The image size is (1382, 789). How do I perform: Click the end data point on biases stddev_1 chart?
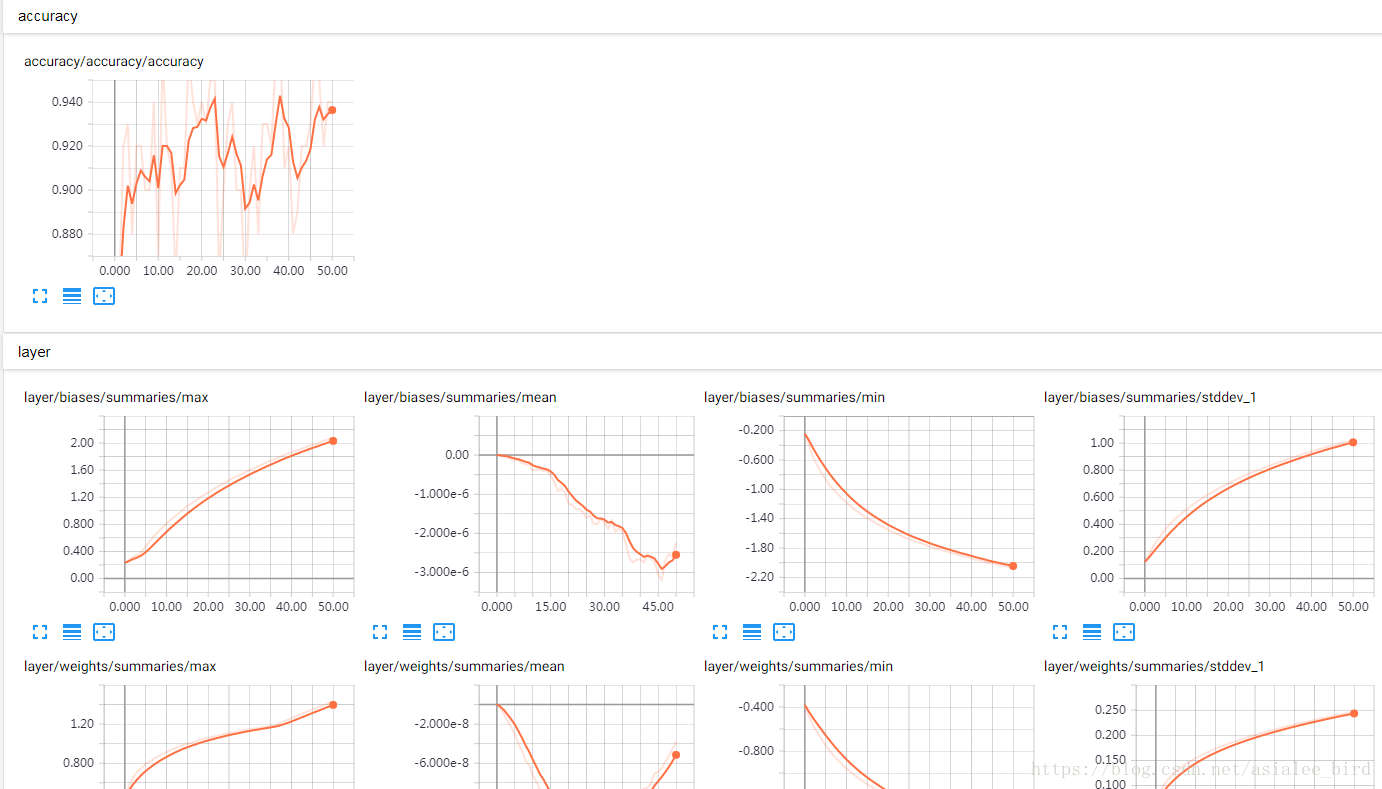tap(1353, 442)
